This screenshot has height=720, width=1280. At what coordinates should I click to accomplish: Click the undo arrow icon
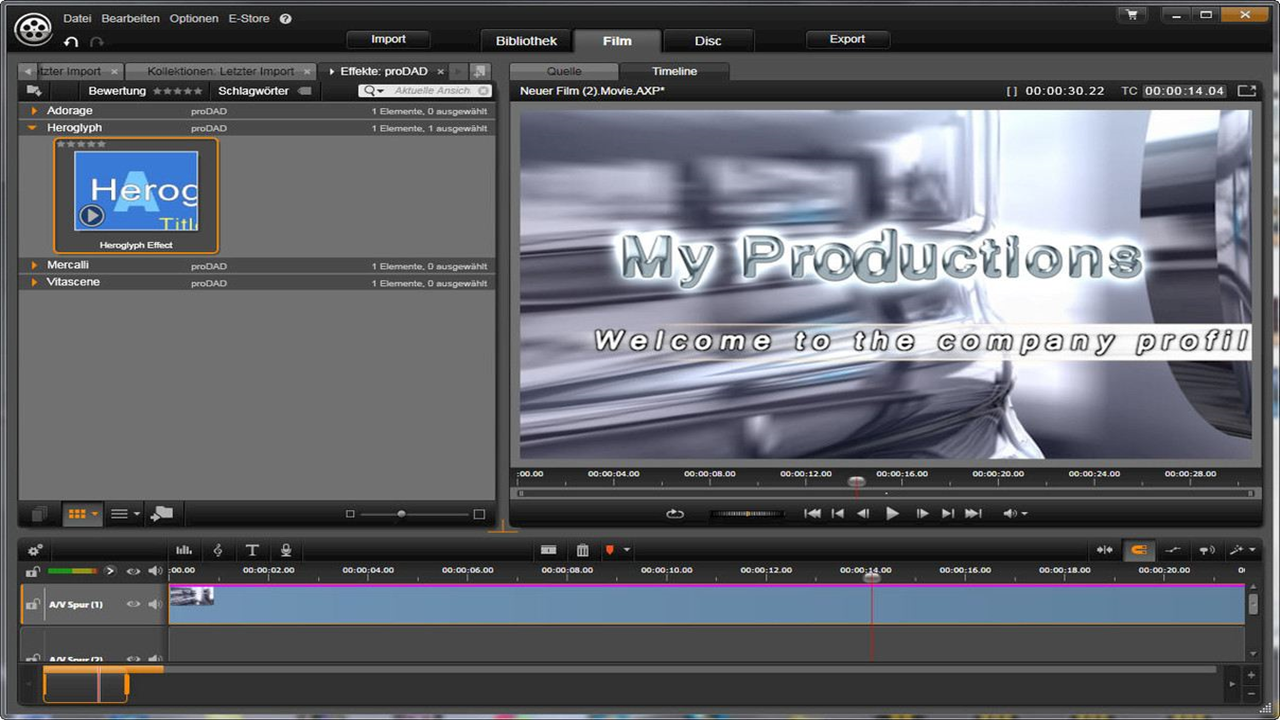click(x=71, y=42)
